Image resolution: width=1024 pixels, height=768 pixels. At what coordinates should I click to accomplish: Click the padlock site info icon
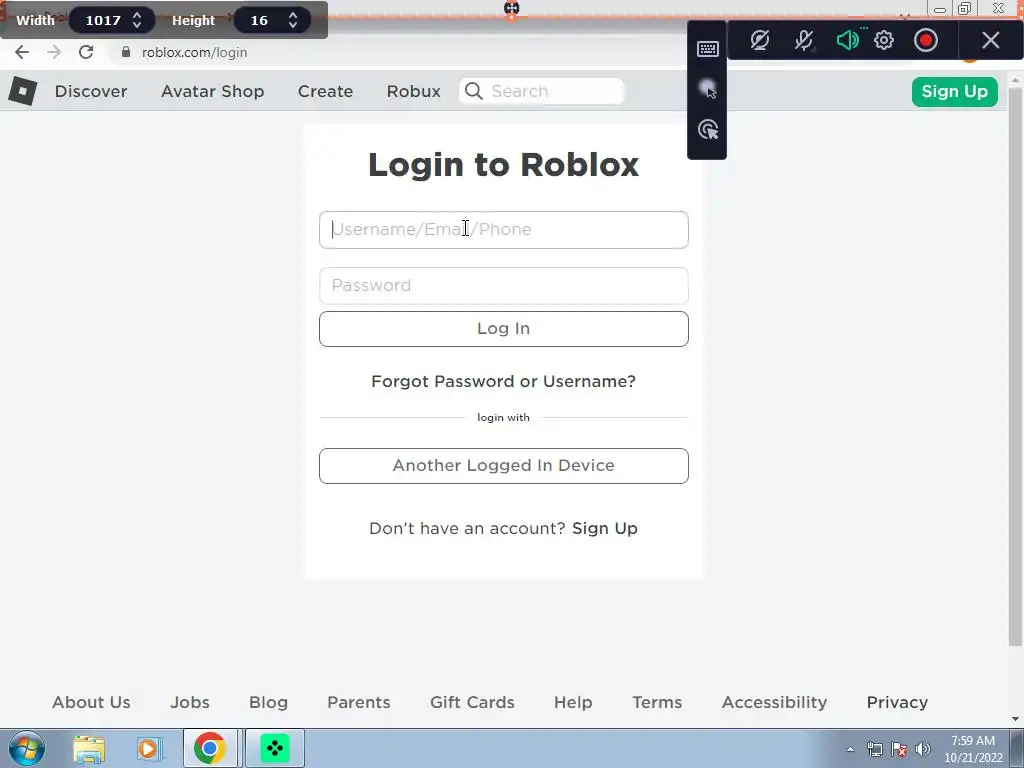coord(126,52)
